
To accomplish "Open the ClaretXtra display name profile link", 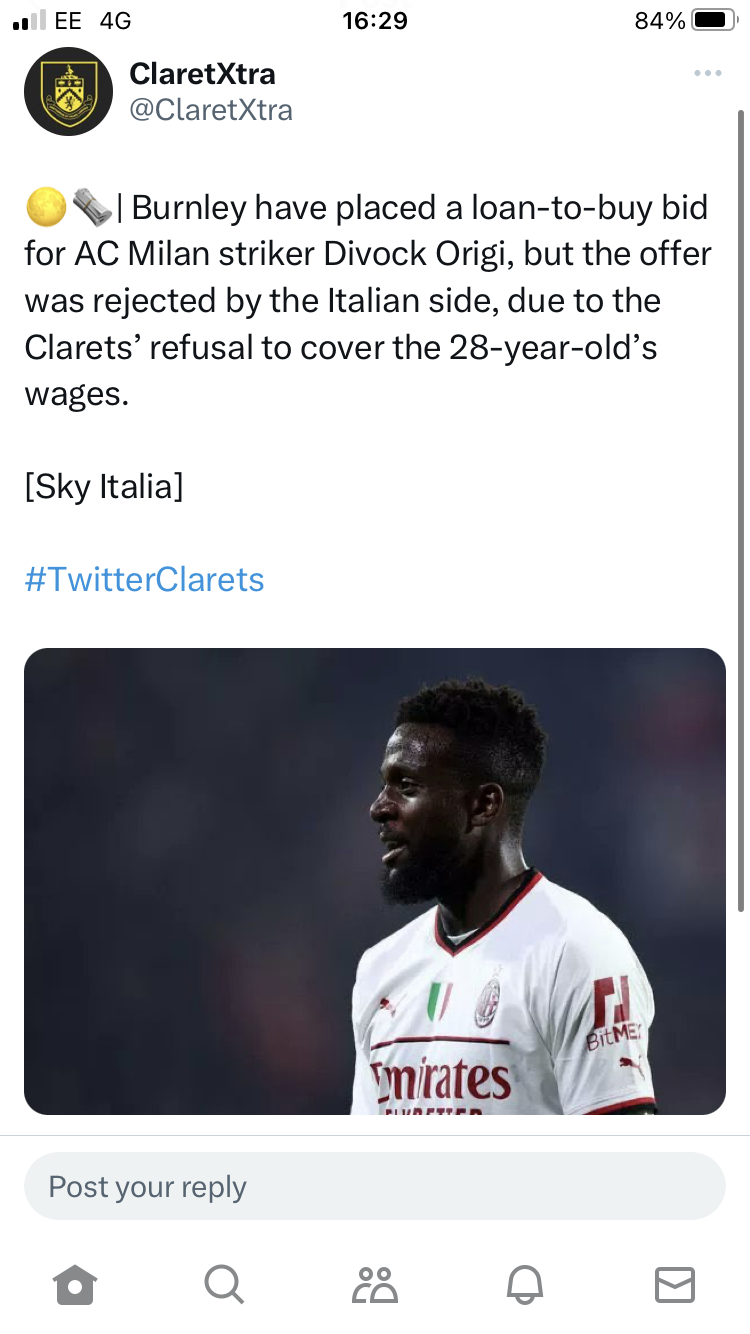I will pos(202,73).
